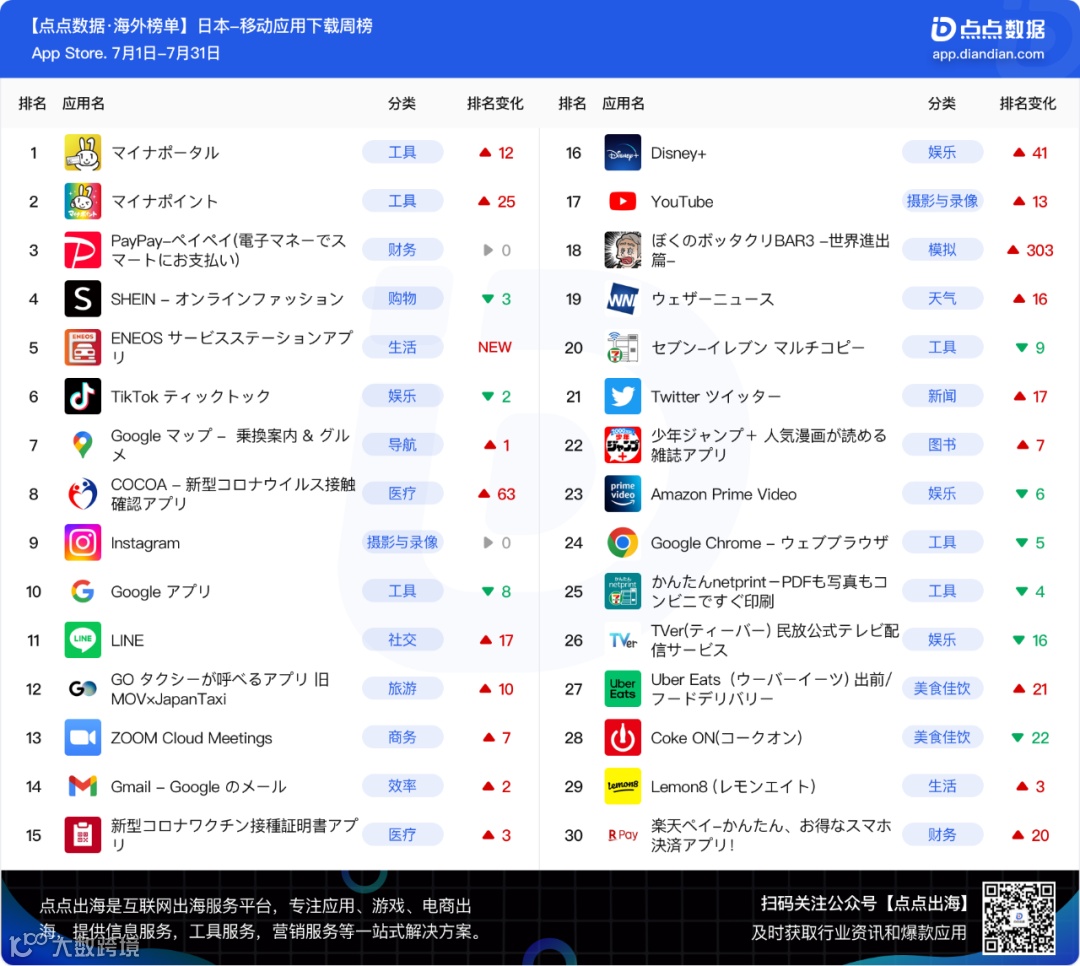This screenshot has width=1080, height=966.
Task: Click the left 排名变化 column header
Action: click(x=495, y=103)
